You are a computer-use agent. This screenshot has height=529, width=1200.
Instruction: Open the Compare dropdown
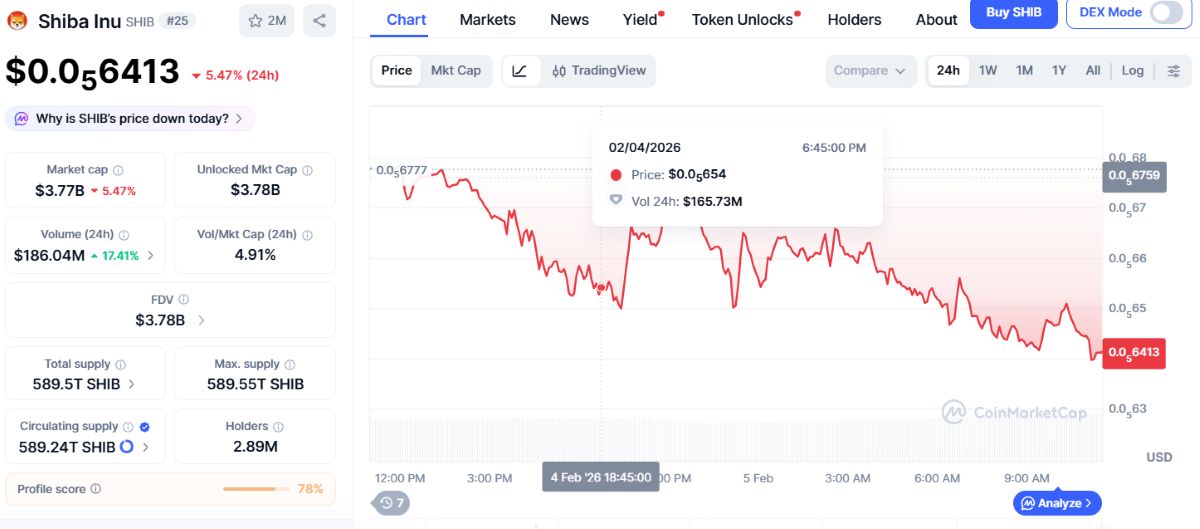[x=870, y=71]
